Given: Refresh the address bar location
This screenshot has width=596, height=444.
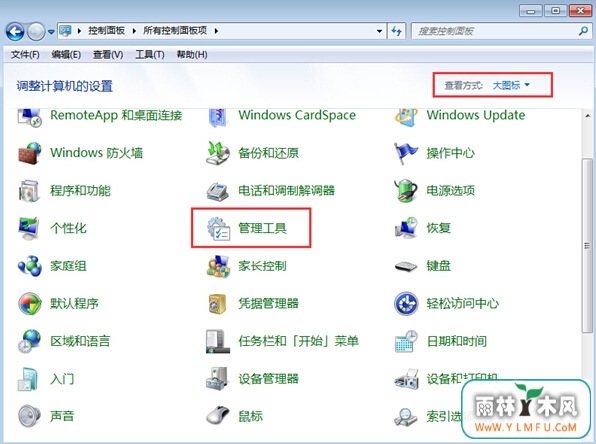Looking at the screenshot, I should 396,31.
